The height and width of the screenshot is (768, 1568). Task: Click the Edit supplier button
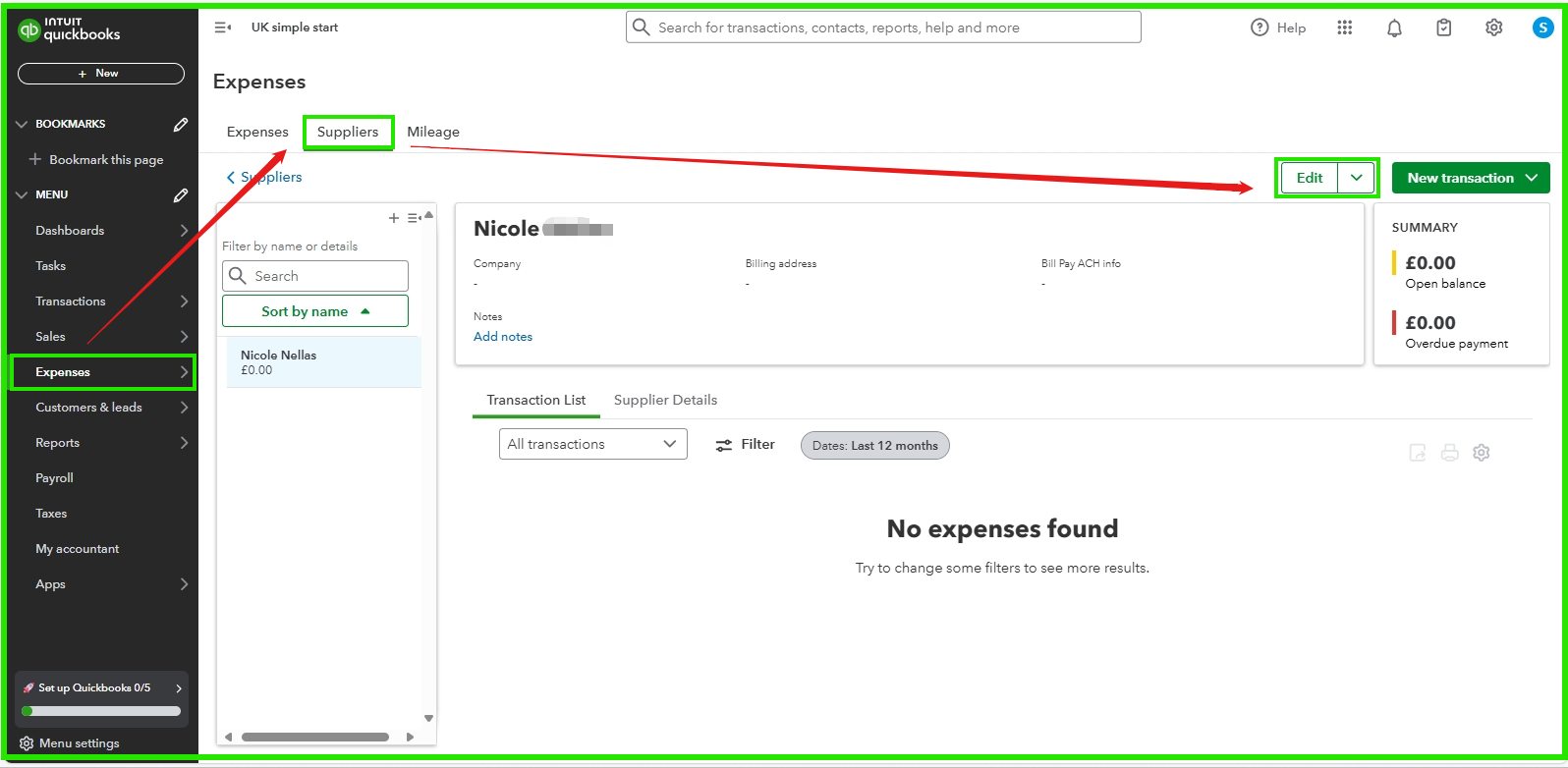tap(1310, 178)
